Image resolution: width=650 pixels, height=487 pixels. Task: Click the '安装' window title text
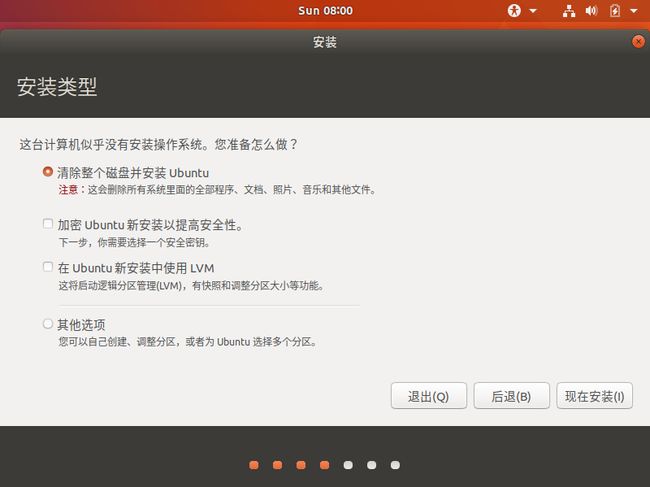pos(325,42)
